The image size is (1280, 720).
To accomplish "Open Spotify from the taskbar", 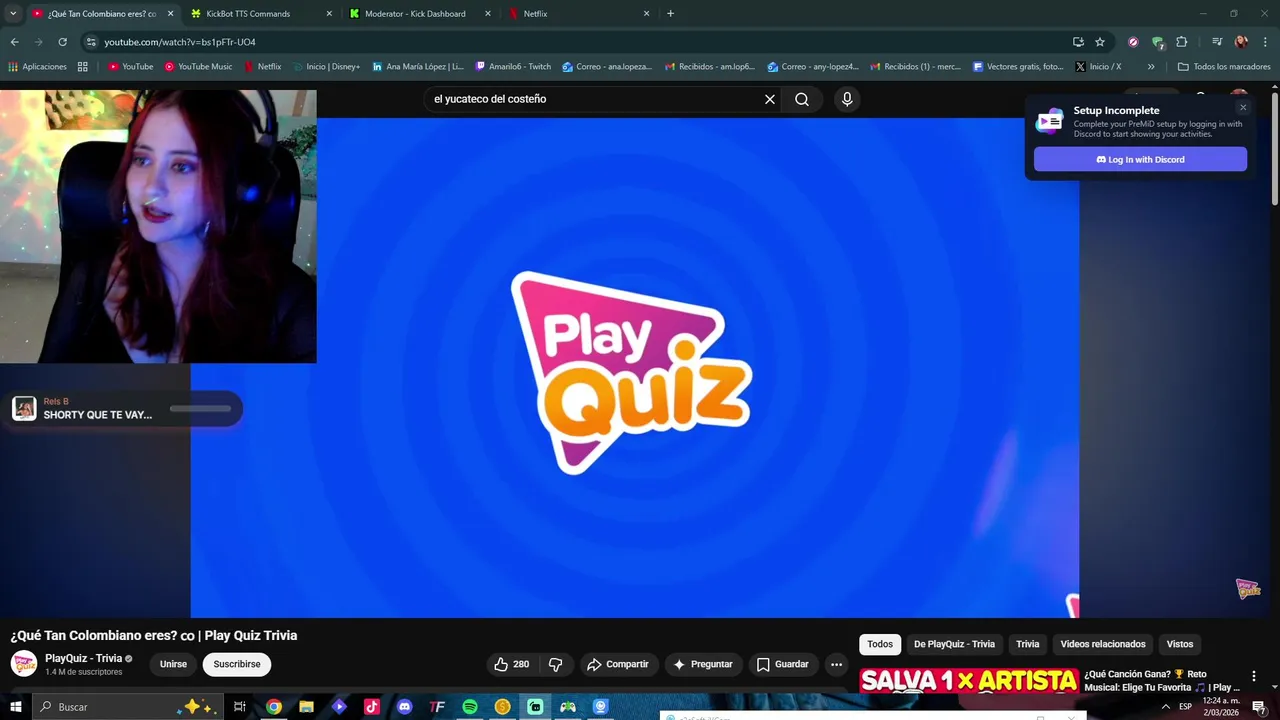I will point(470,707).
